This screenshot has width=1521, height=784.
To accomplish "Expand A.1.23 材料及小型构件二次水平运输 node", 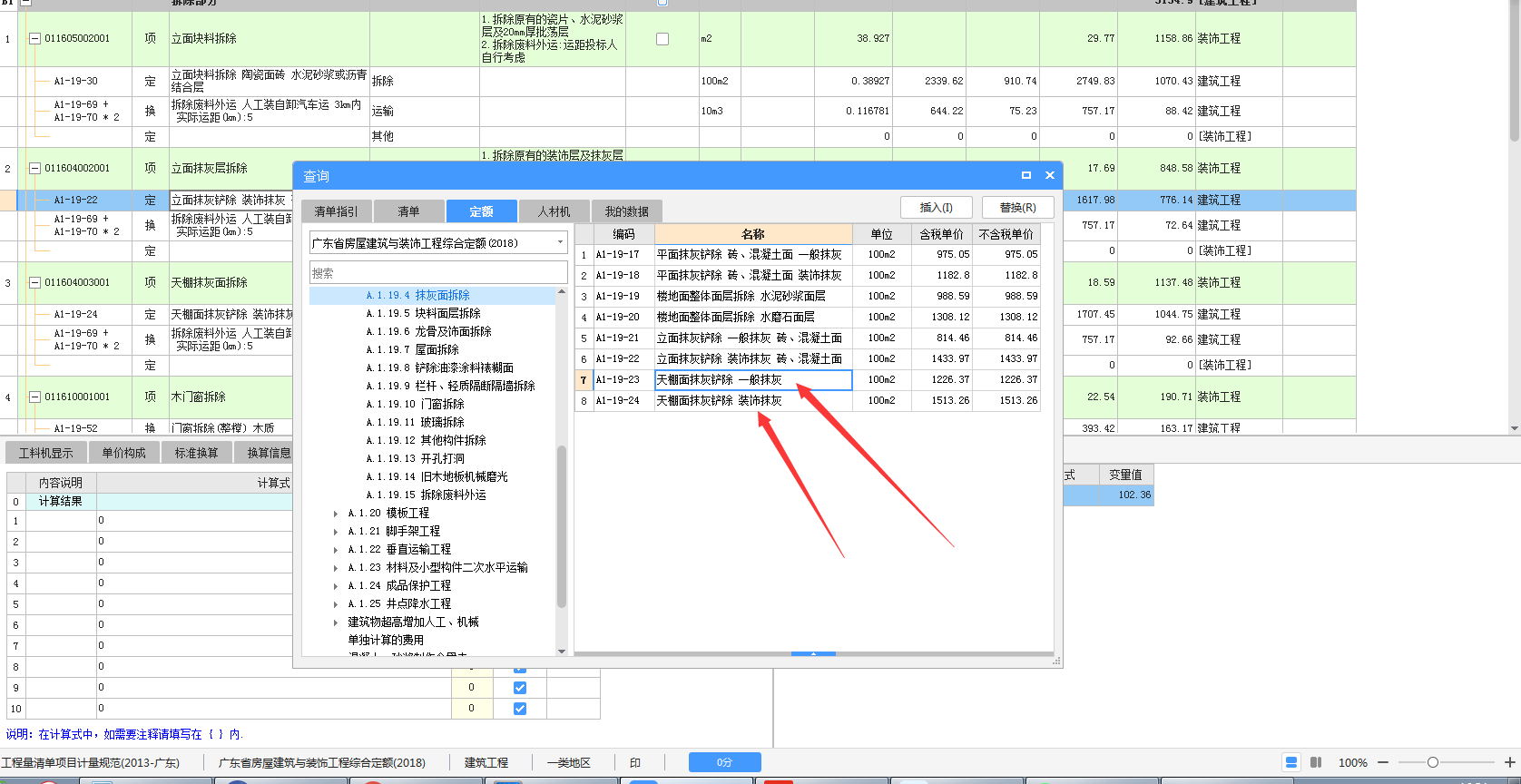I will (337, 567).
